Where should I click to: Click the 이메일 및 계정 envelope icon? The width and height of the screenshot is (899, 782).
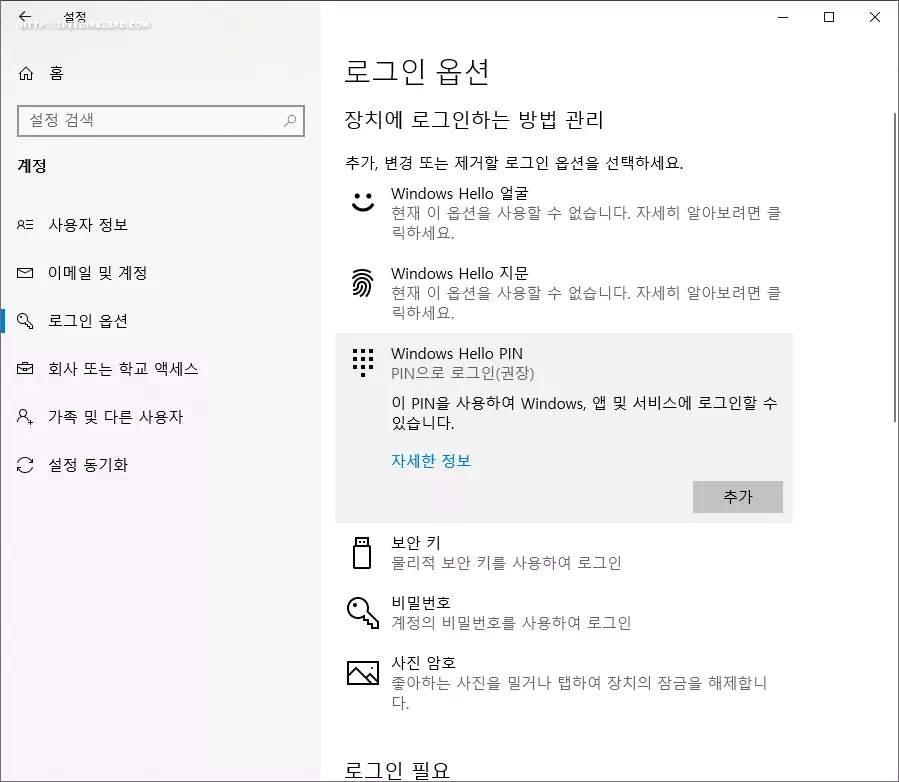pyautogui.click(x=25, y=273)
